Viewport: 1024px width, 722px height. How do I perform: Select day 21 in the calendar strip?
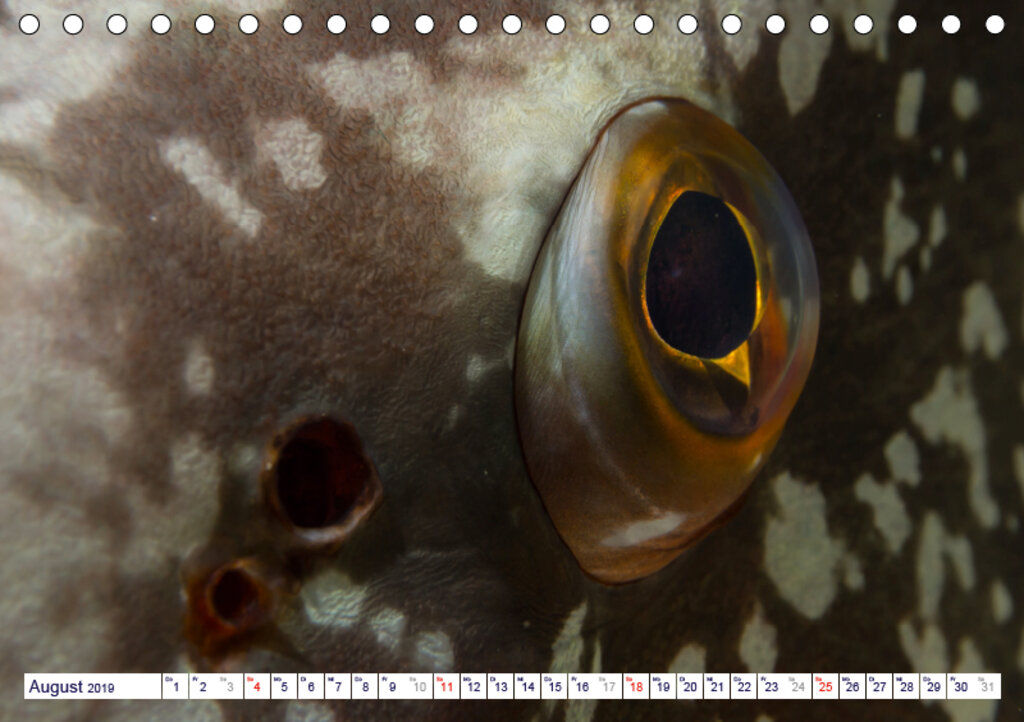click(x=717, y=686)
